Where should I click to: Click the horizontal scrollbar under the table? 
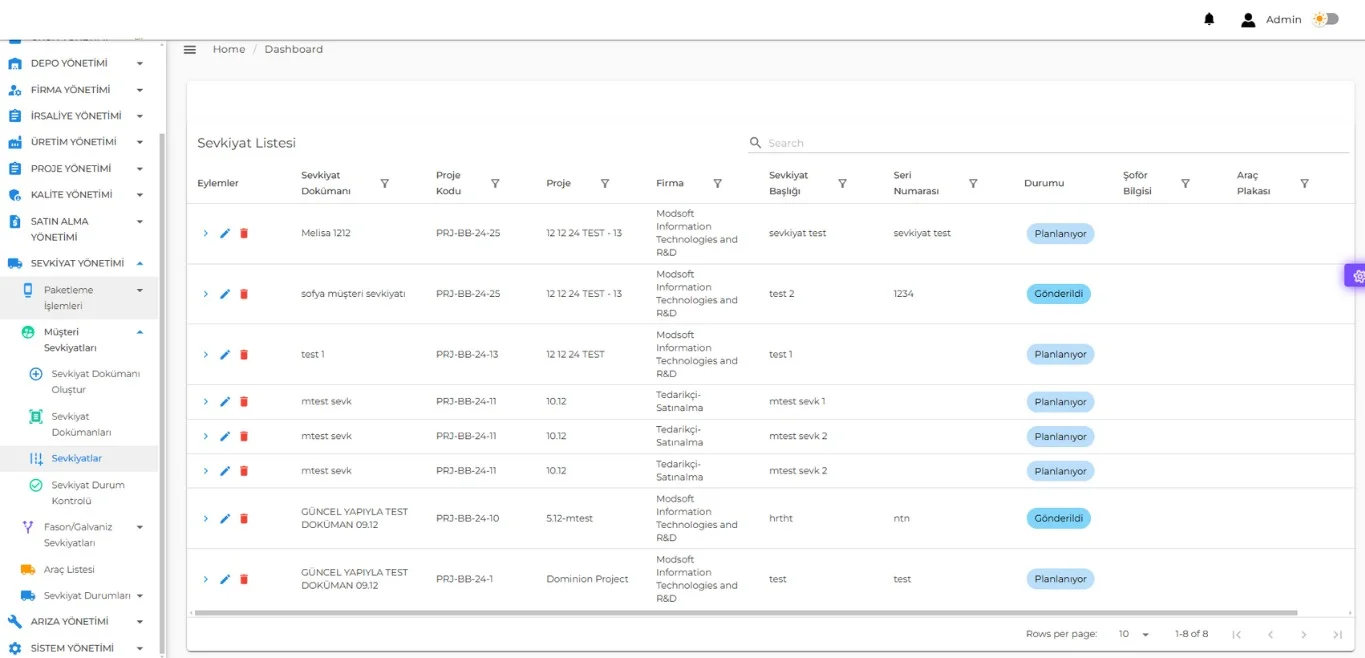click(746, 612)
